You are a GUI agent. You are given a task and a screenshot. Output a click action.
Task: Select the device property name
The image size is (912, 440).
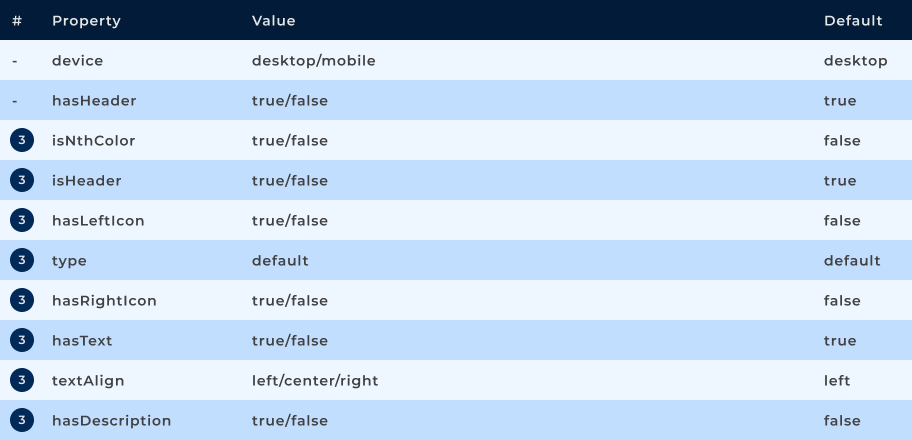[x=77, y=61]
